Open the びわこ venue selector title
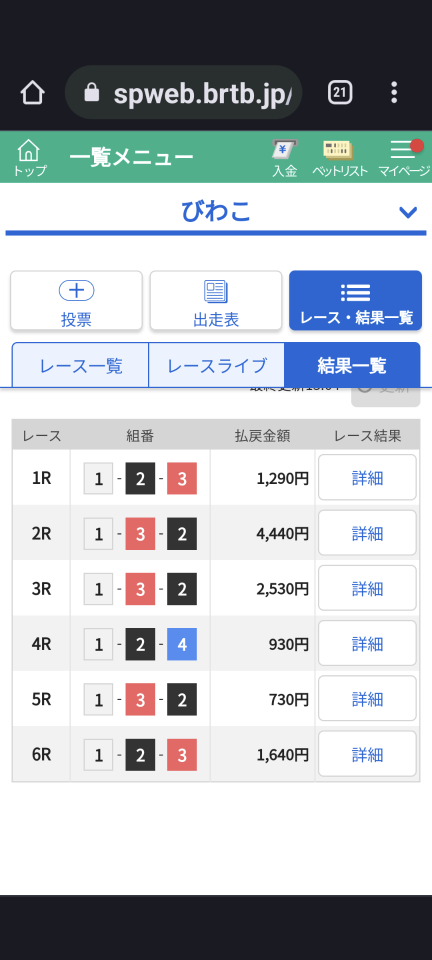The height and width of the screenshot is (960, 432). [216, 211]
